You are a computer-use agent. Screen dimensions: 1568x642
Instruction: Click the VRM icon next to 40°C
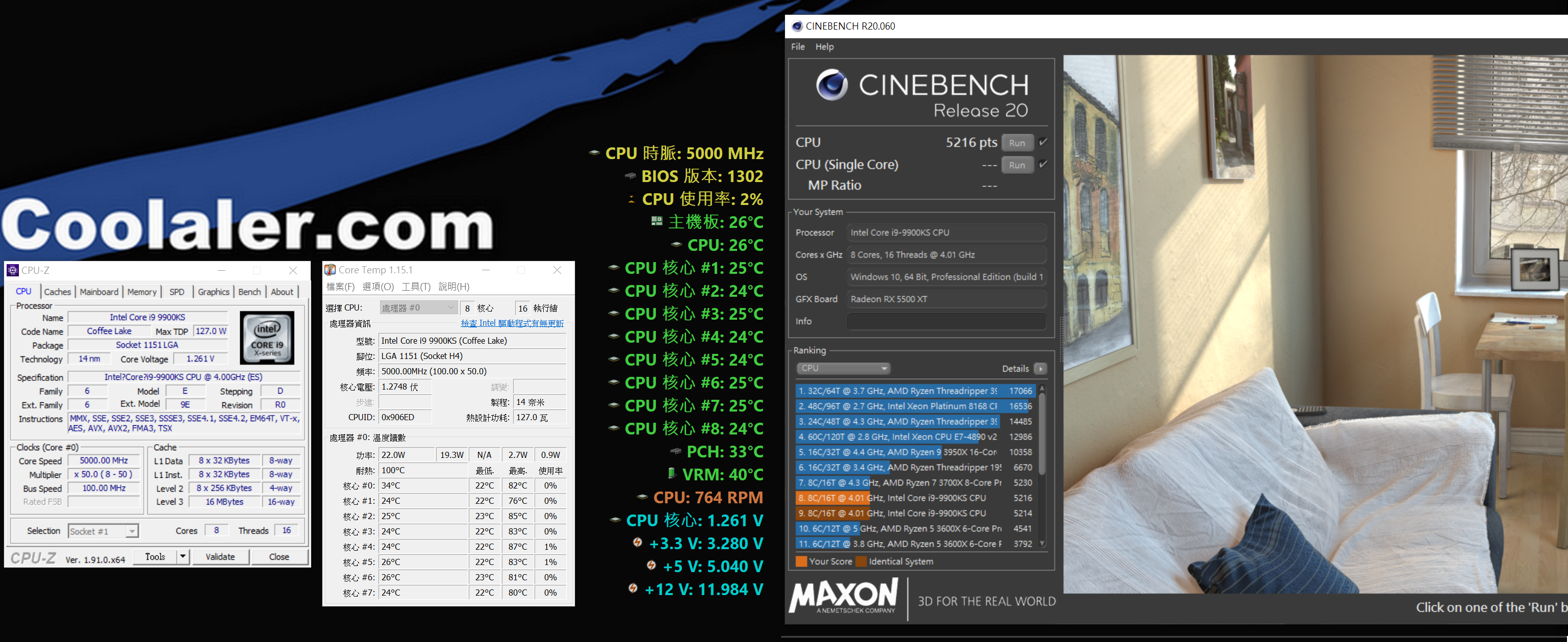671,473
